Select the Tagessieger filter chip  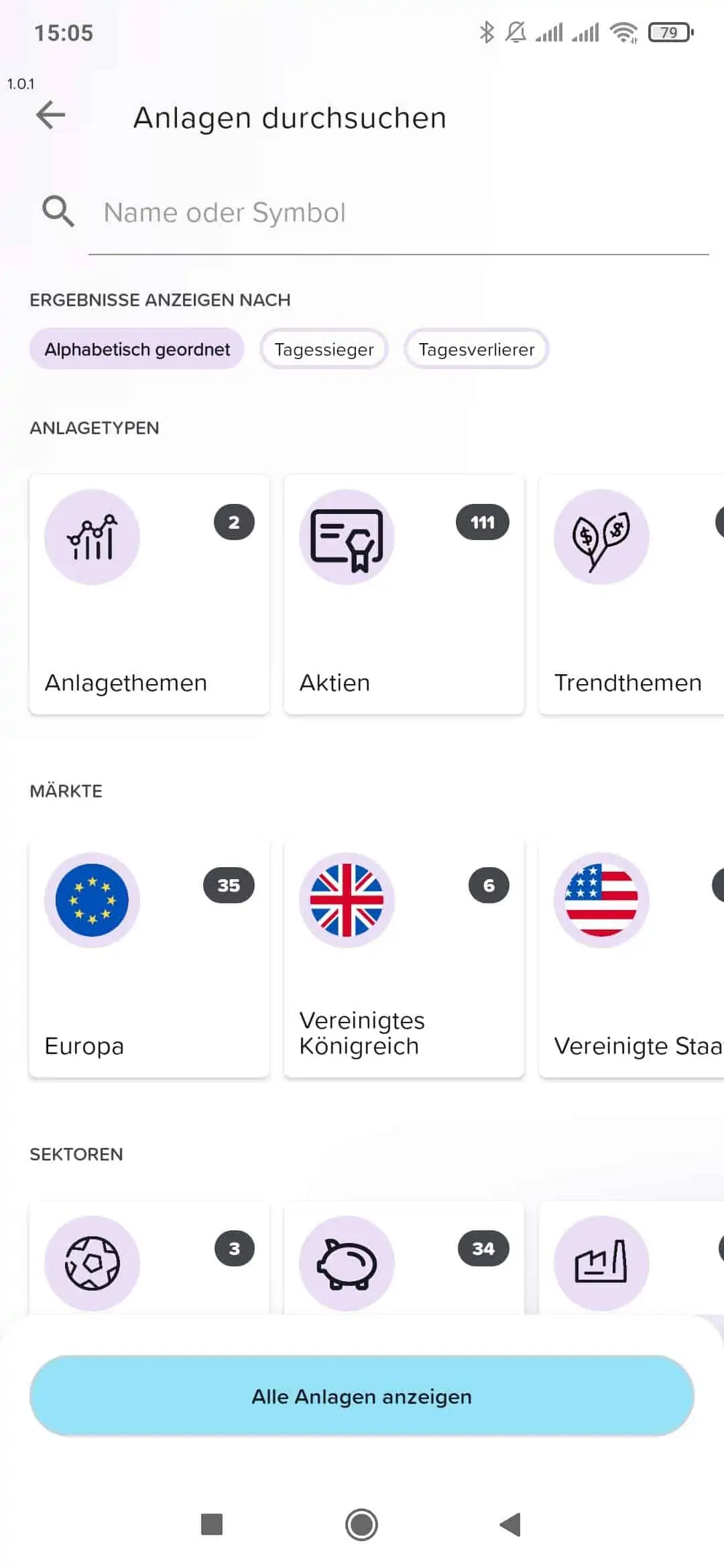(x=324, y=349)
